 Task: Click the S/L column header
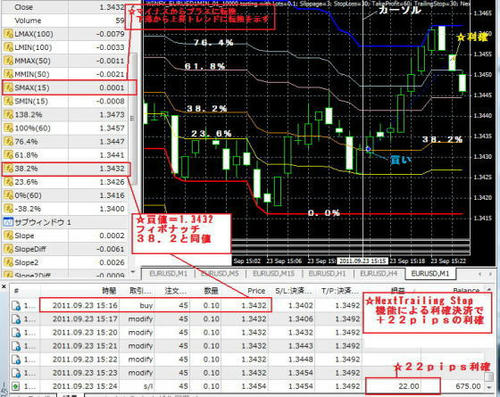(x=293, y=291)
